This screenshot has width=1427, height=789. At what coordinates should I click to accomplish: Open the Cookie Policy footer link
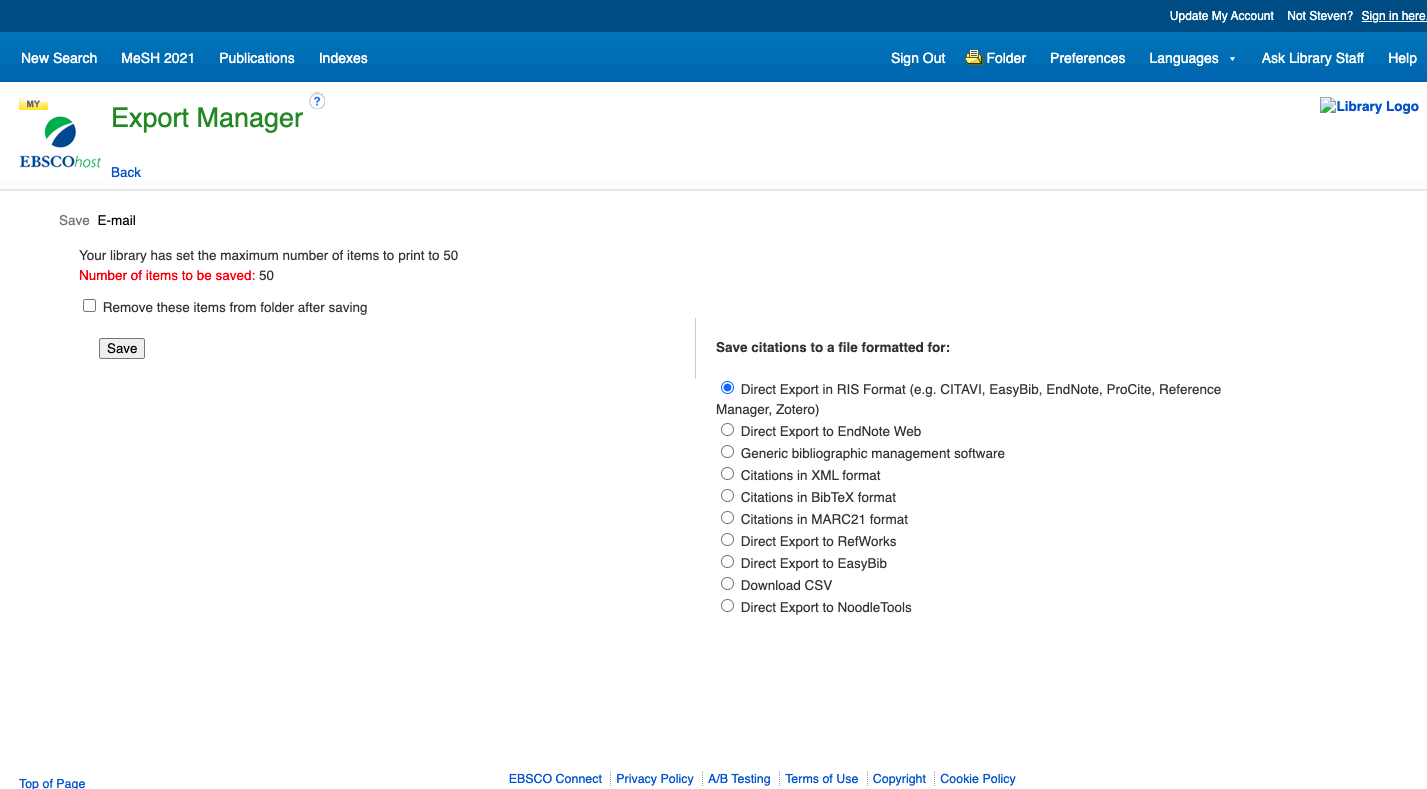(x=978, y=779)
